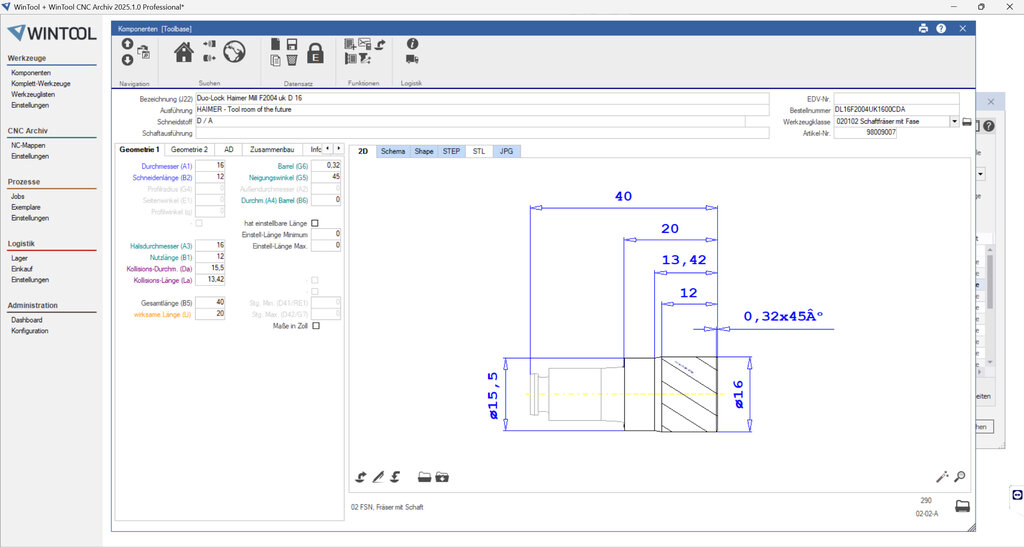Select the Geometrie 1 tab
The image size is (1024, 547).
coord(139,149)
